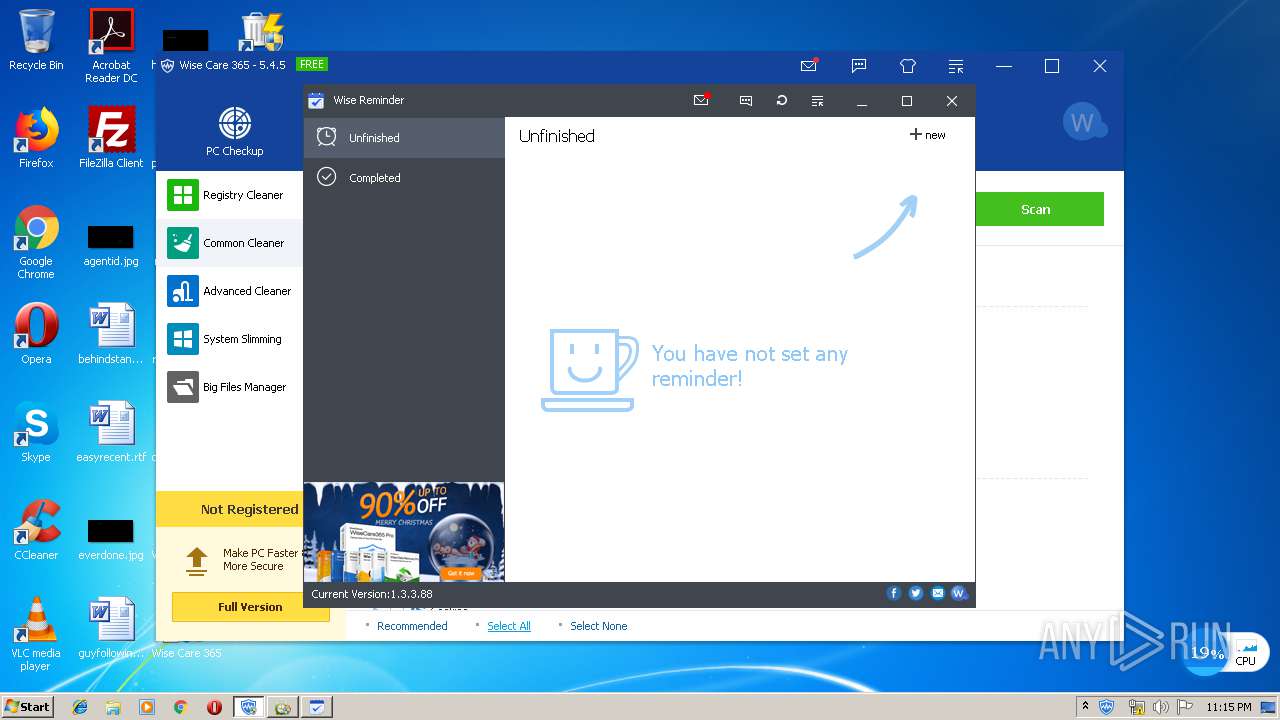1280x720 pixels.
Task: Open agentid.jpg on the desktop
Action: click(111, 245)
